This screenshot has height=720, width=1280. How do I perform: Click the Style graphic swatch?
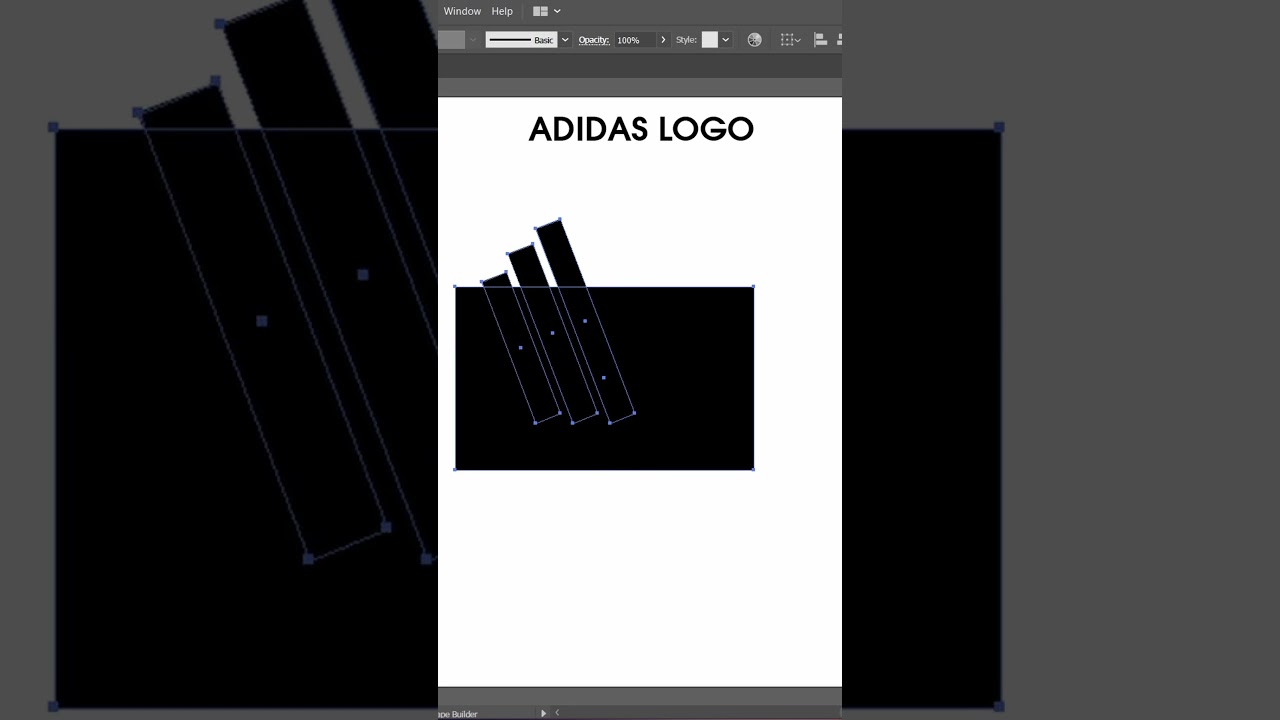[x=710, y=40]
